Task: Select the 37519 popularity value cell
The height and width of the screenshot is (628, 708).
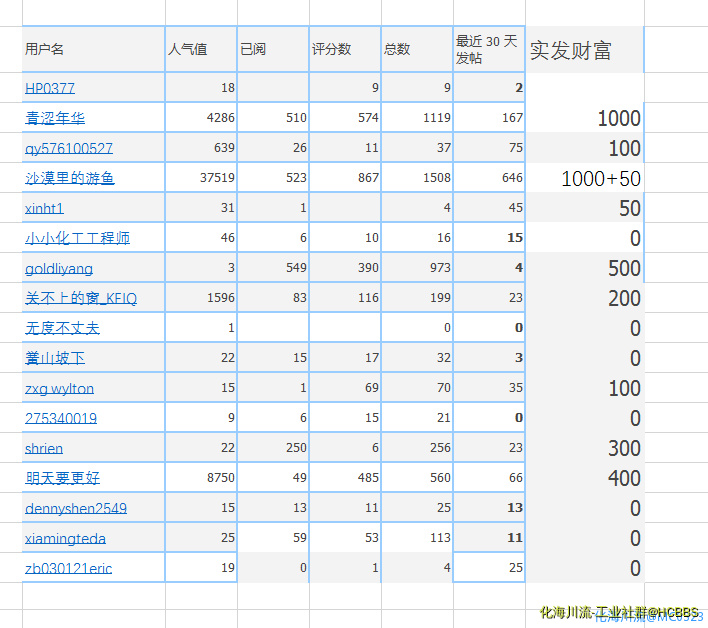Action: [x=201, y=178]
